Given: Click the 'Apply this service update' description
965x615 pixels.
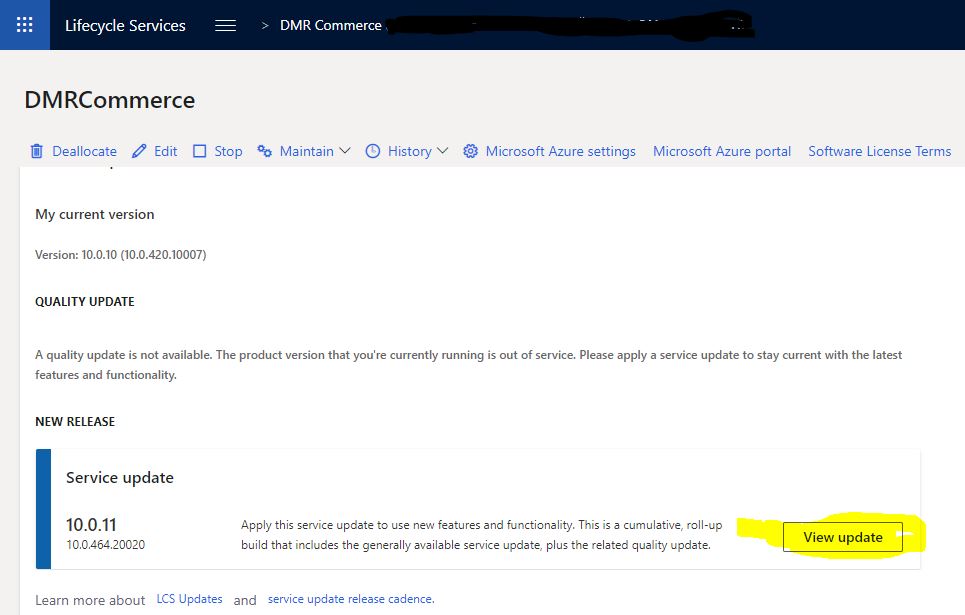Looking at the screenshot, I should tap(481, 535).
